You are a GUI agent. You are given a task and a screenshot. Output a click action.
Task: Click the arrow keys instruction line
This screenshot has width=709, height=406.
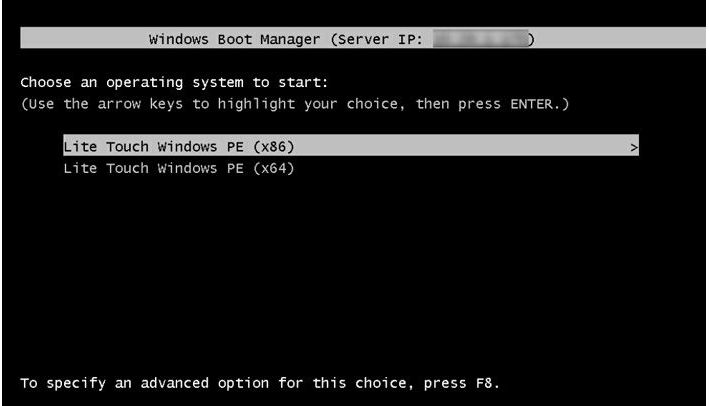pyautogui.click(x=295, y=104)
